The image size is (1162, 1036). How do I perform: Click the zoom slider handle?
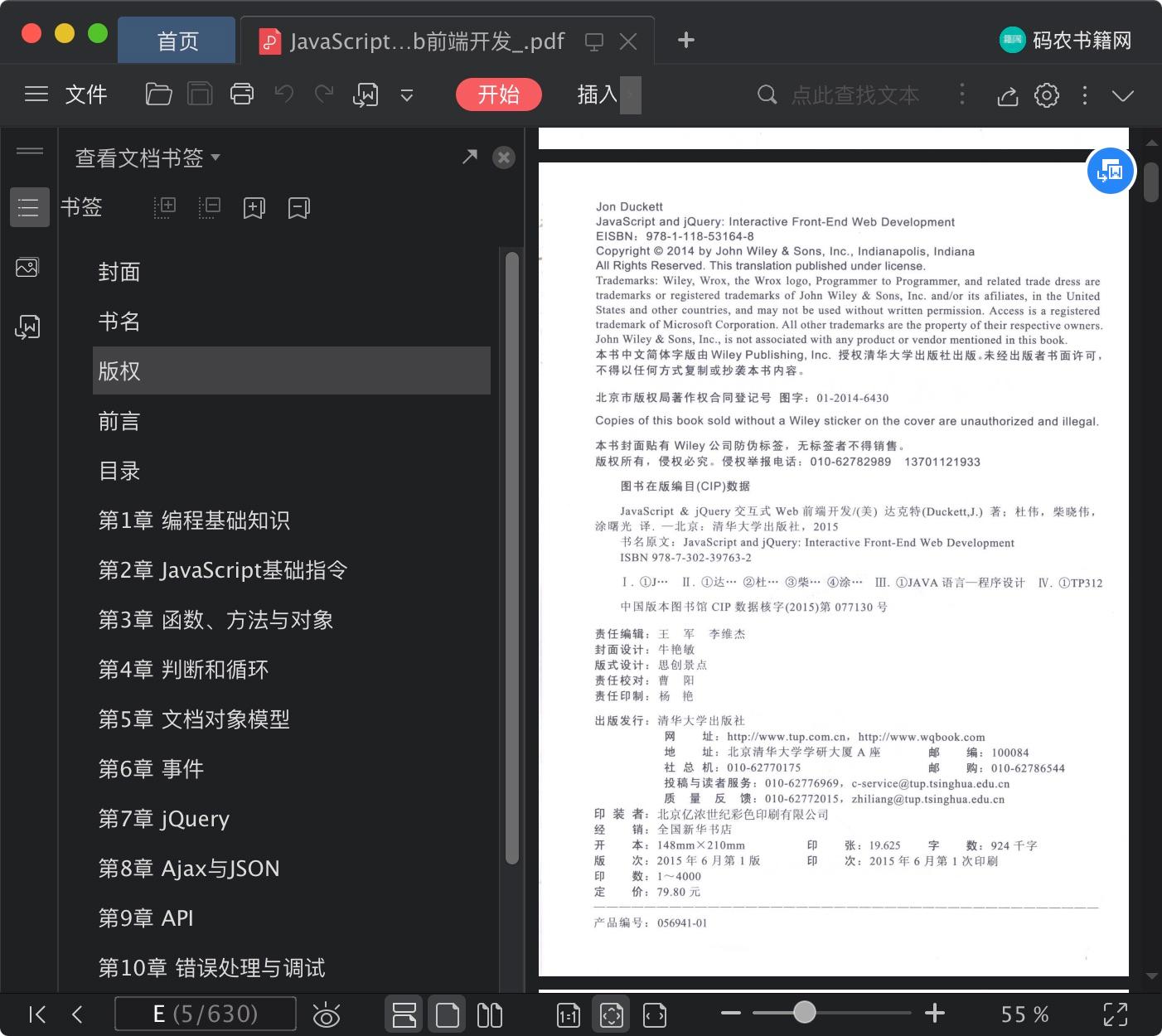(804, 1013)
